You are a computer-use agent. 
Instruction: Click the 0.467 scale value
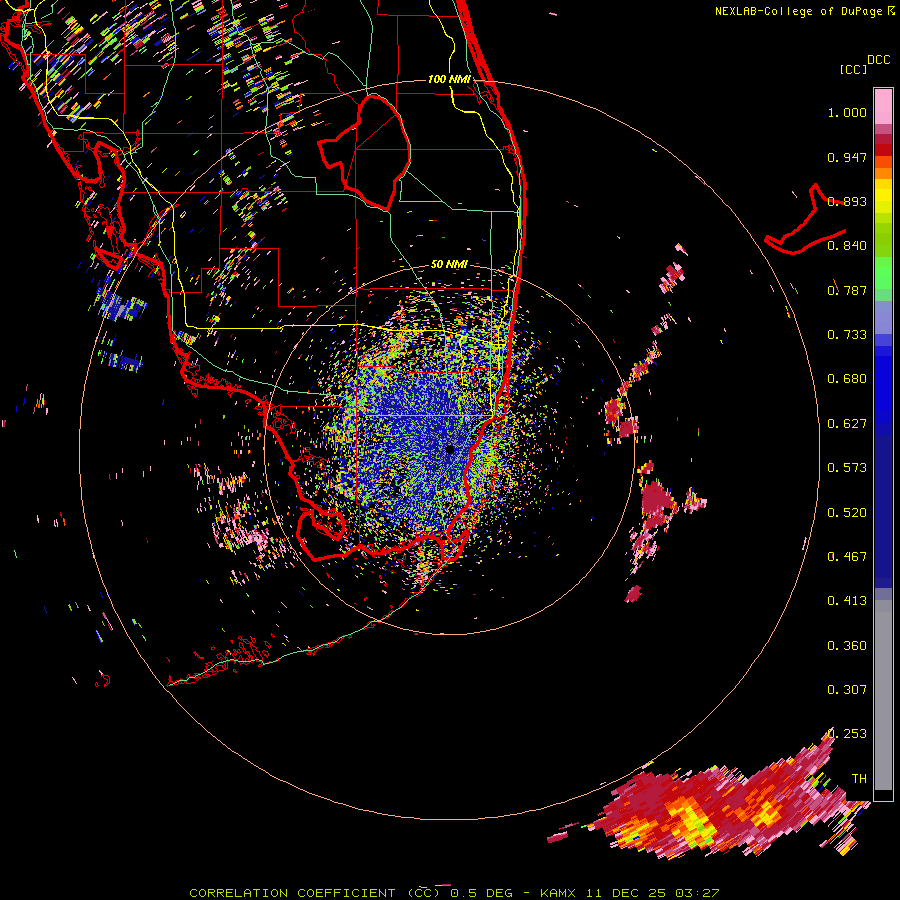point(847,557)
